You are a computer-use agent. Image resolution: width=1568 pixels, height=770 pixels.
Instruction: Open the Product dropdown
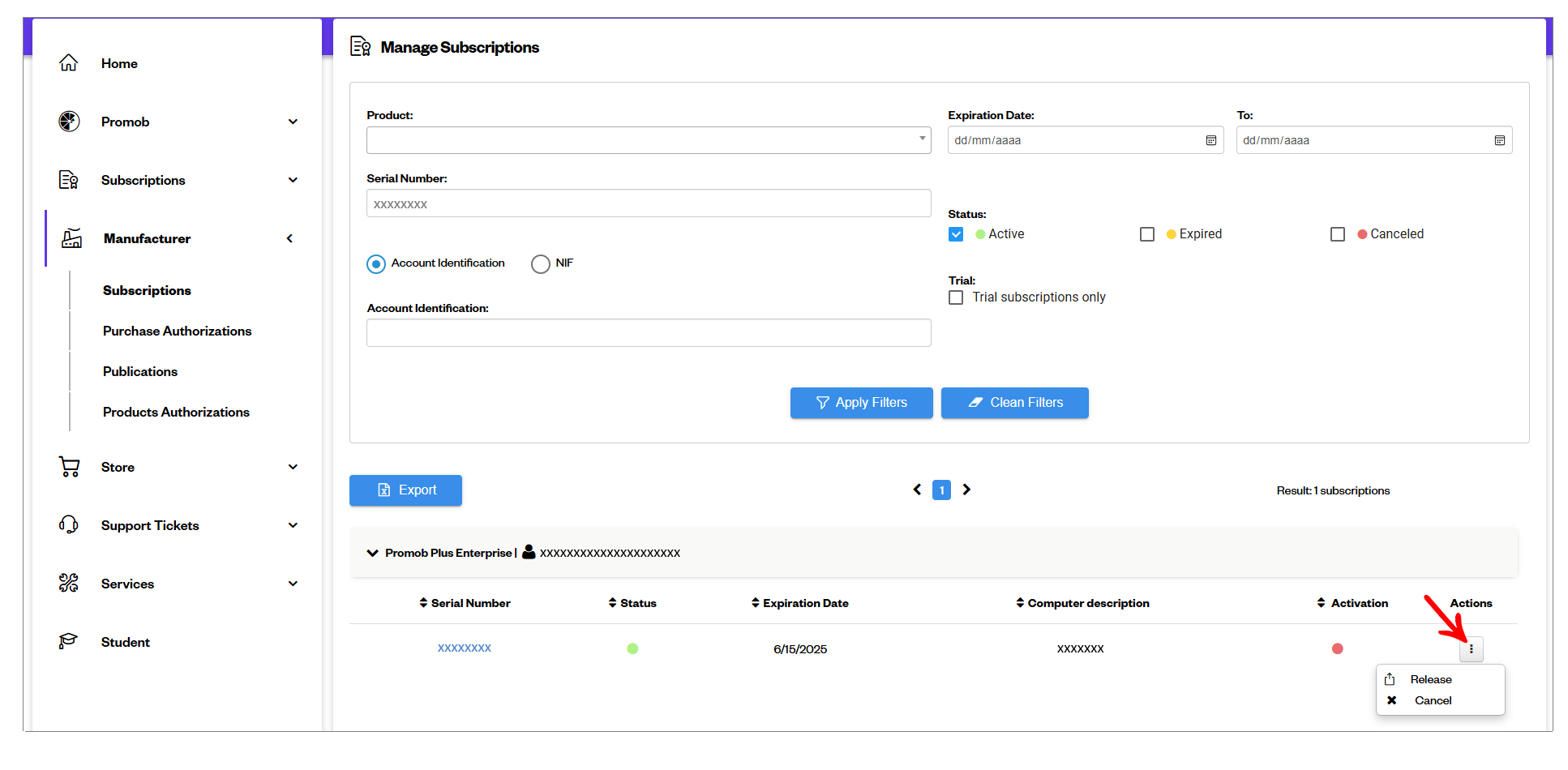tap(649, 140)
